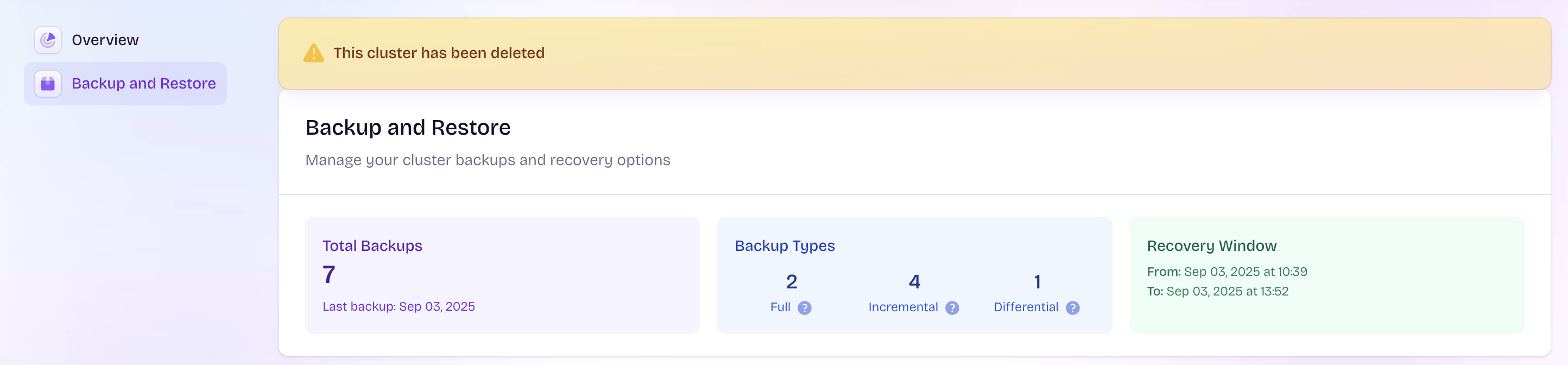This screenshot has height=365, width=1568.
Task: Click the 'This cluster has been deleted' message
Action: 438,53
